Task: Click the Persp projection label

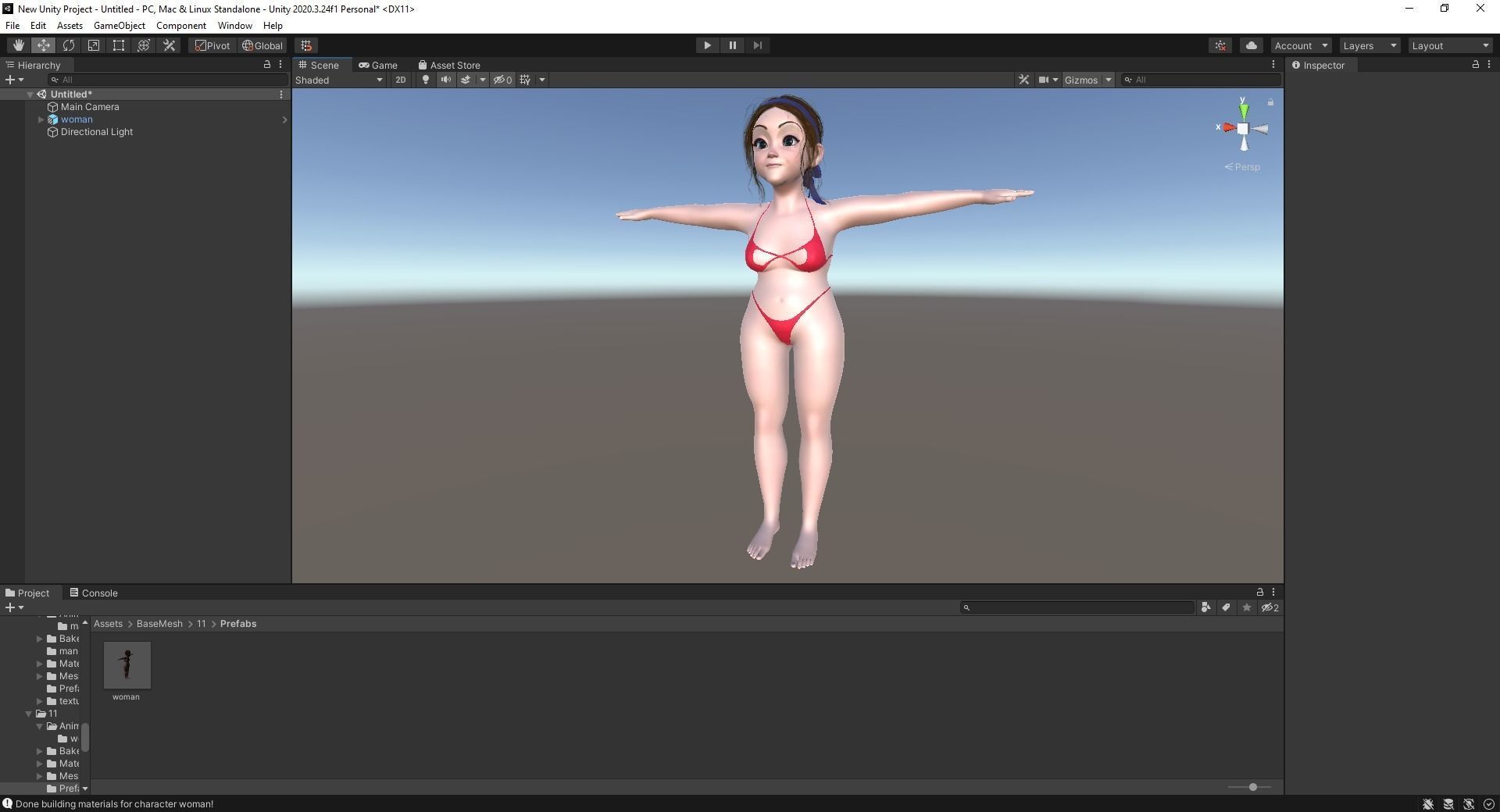Action: (x=1242, y=167)
